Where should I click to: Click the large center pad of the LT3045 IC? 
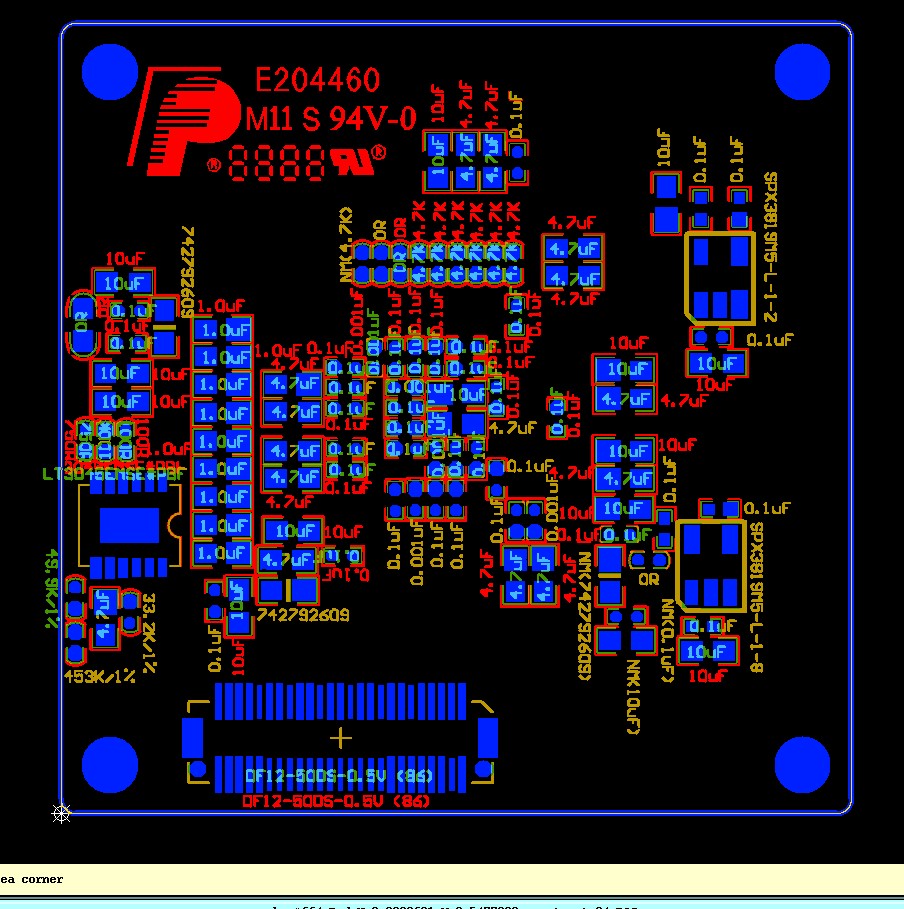pyautogui.click(x=129, y=525)
